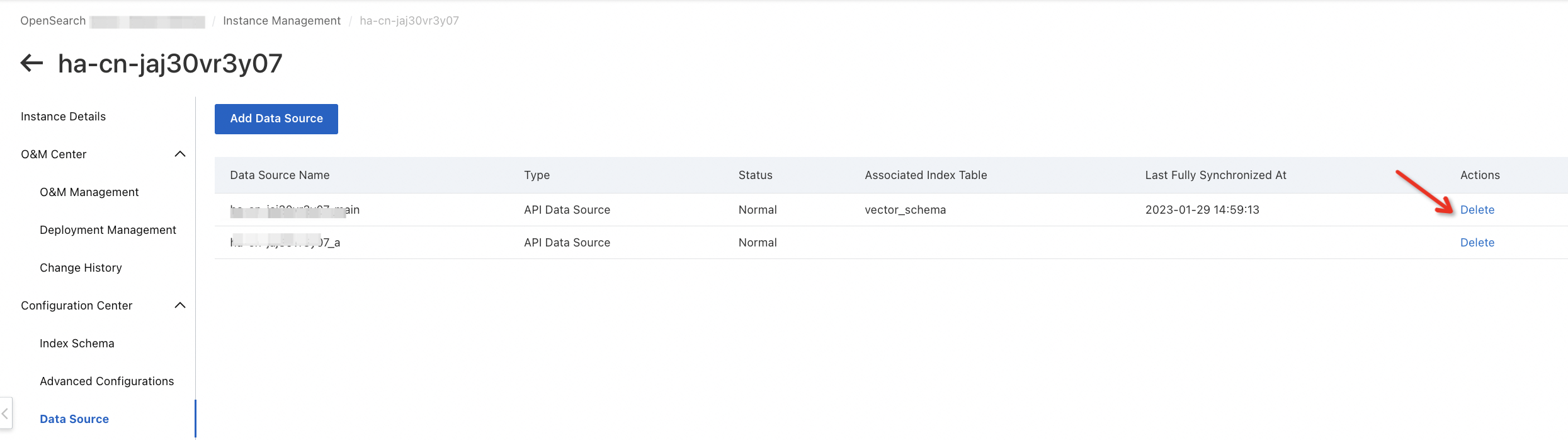Click the OpenSearch breadcrumb link
The width and height of the screenshot is (1568, 440).
tap(53, 21)
